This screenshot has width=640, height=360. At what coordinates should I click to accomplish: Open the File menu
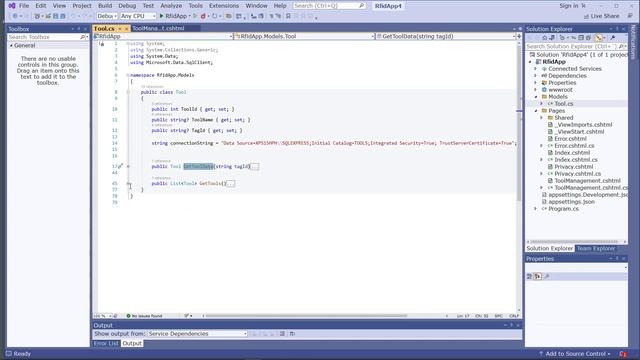coord(24,6)
